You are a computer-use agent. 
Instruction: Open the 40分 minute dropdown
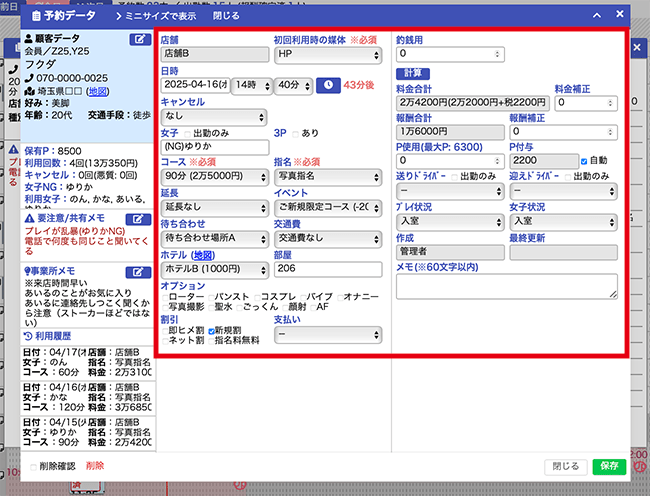coord(293,86)
